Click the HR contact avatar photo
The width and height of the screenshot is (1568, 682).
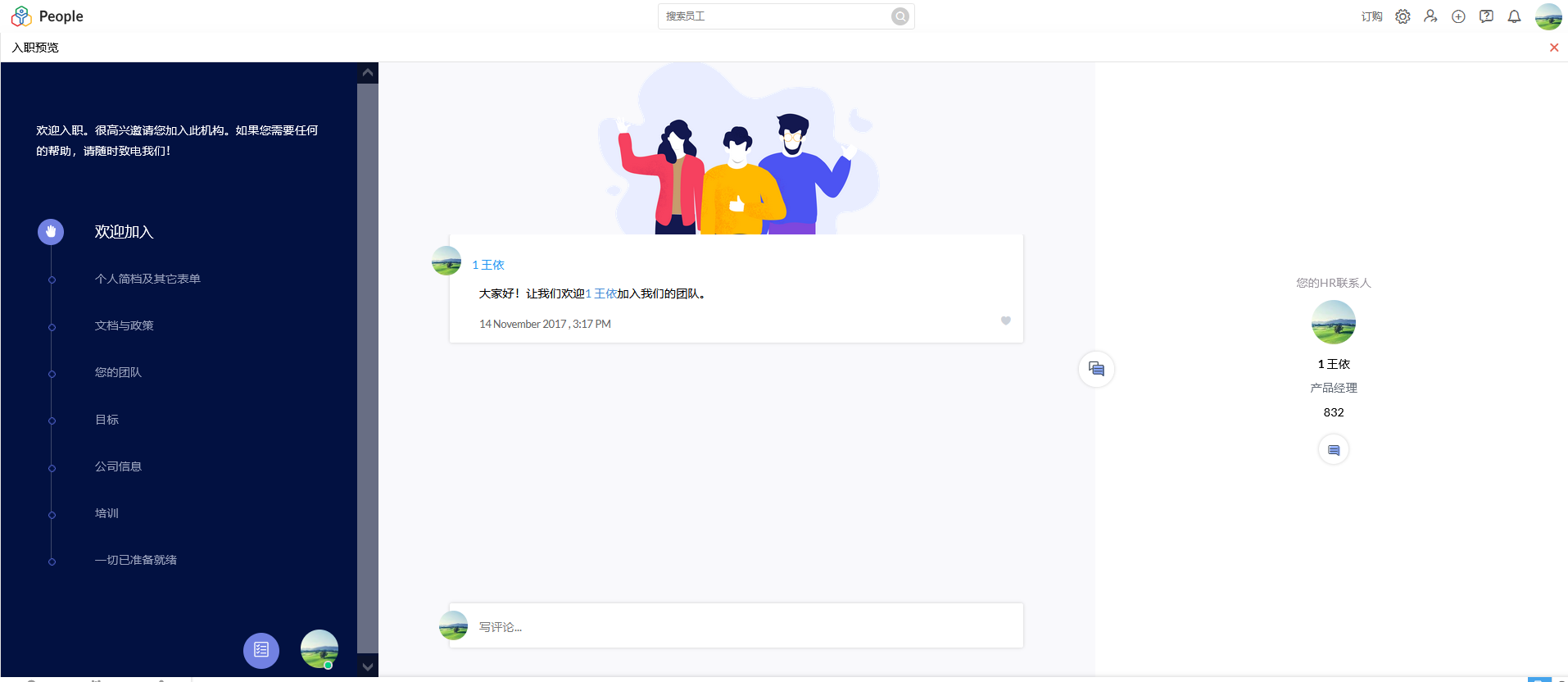[x=1334, y=322]
